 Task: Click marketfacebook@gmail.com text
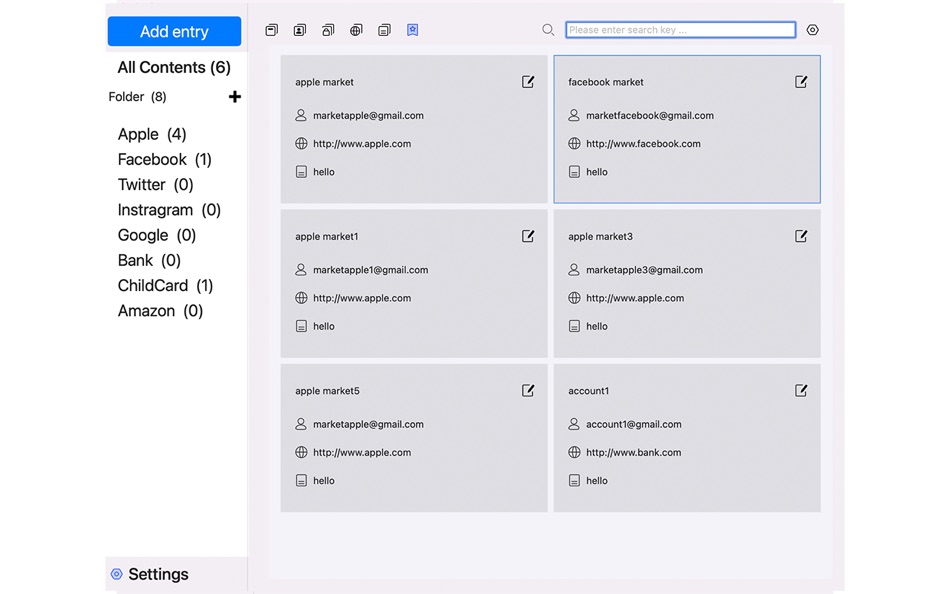pos(649,115)
